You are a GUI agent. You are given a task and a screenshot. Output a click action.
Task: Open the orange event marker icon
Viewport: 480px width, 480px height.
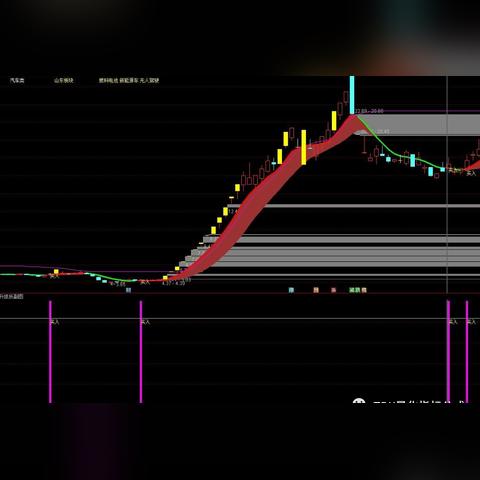316,290
